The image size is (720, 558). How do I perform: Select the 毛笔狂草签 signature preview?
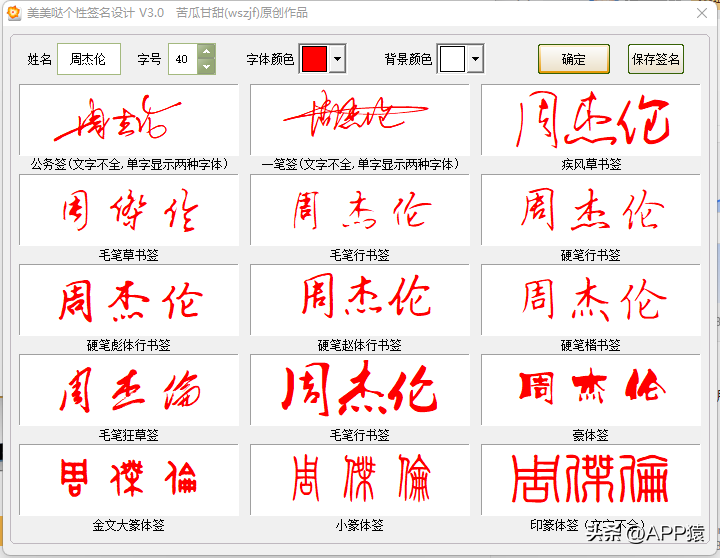tap(129, 390)
